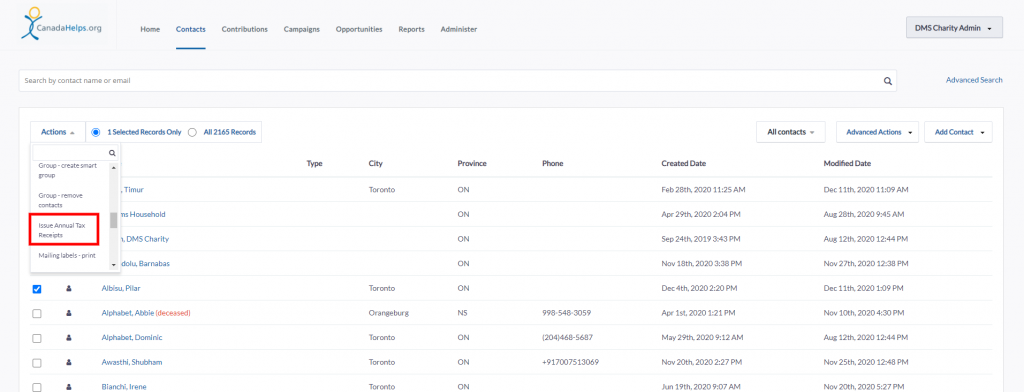Image resolution: width=1024 pixels, height=392 pixels.
Task: Open the Contacts tab
Action: click(x=191, y=29)
